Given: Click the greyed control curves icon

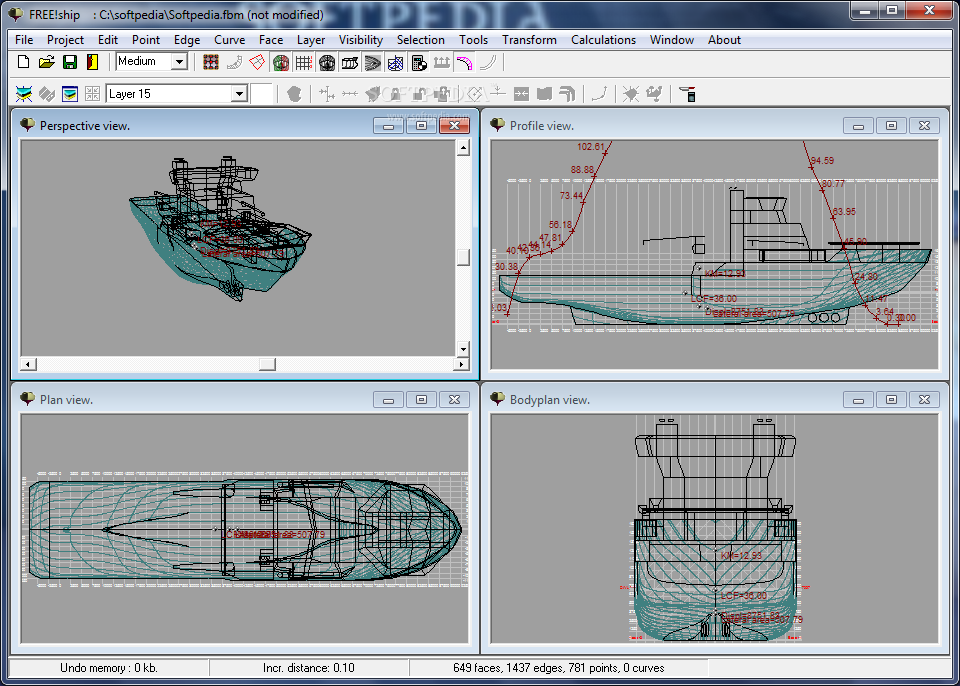Looking at the screenshot, I should click(x=234, y=62).
